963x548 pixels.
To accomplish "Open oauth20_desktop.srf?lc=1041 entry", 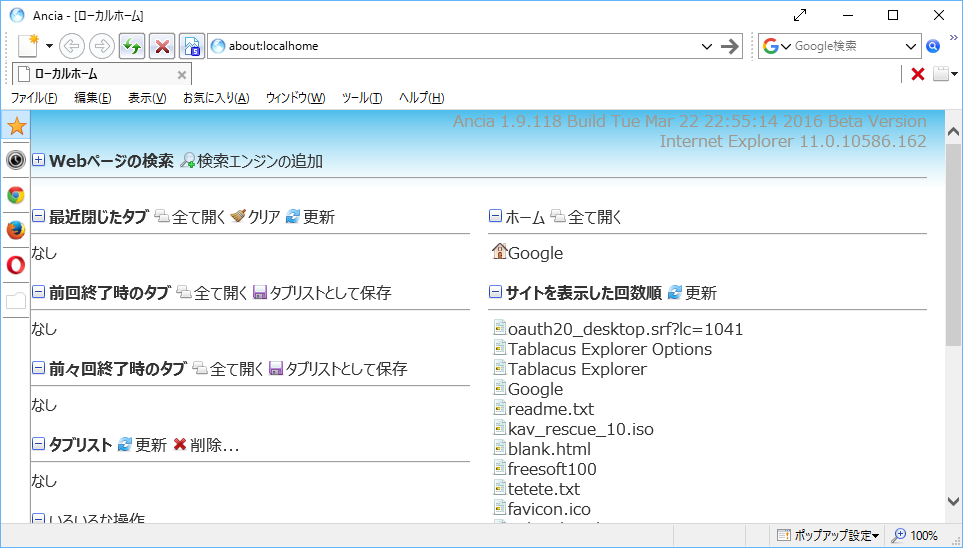I will coord(625,329).
